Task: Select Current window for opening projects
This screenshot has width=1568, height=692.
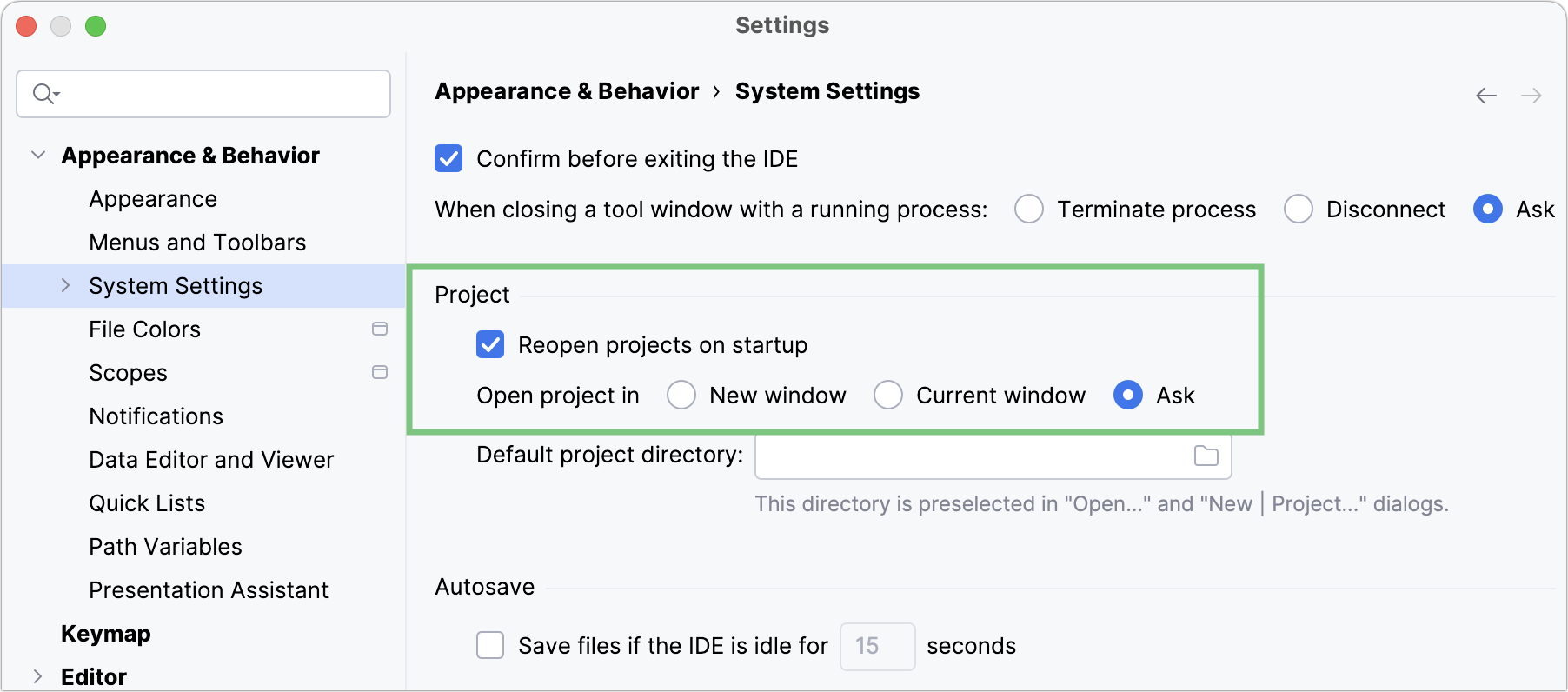Action: tap(888, 395)
